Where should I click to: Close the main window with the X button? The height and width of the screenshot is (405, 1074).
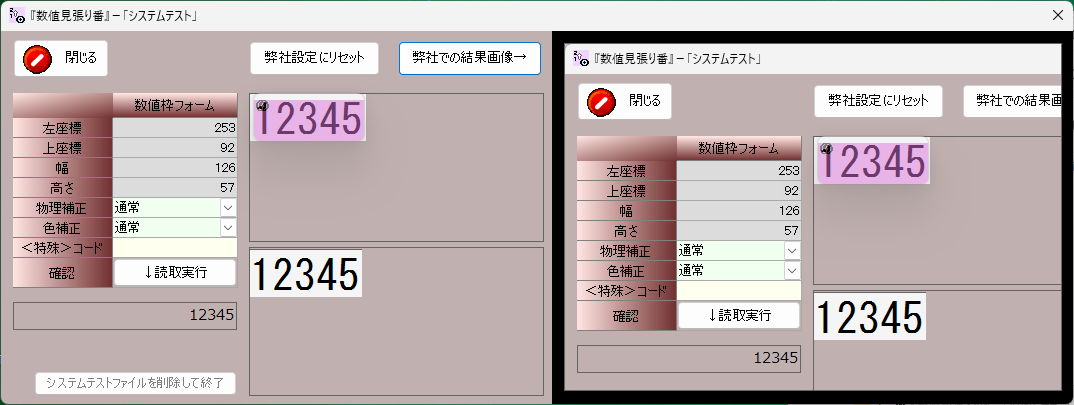click(x=1058, y=15)
